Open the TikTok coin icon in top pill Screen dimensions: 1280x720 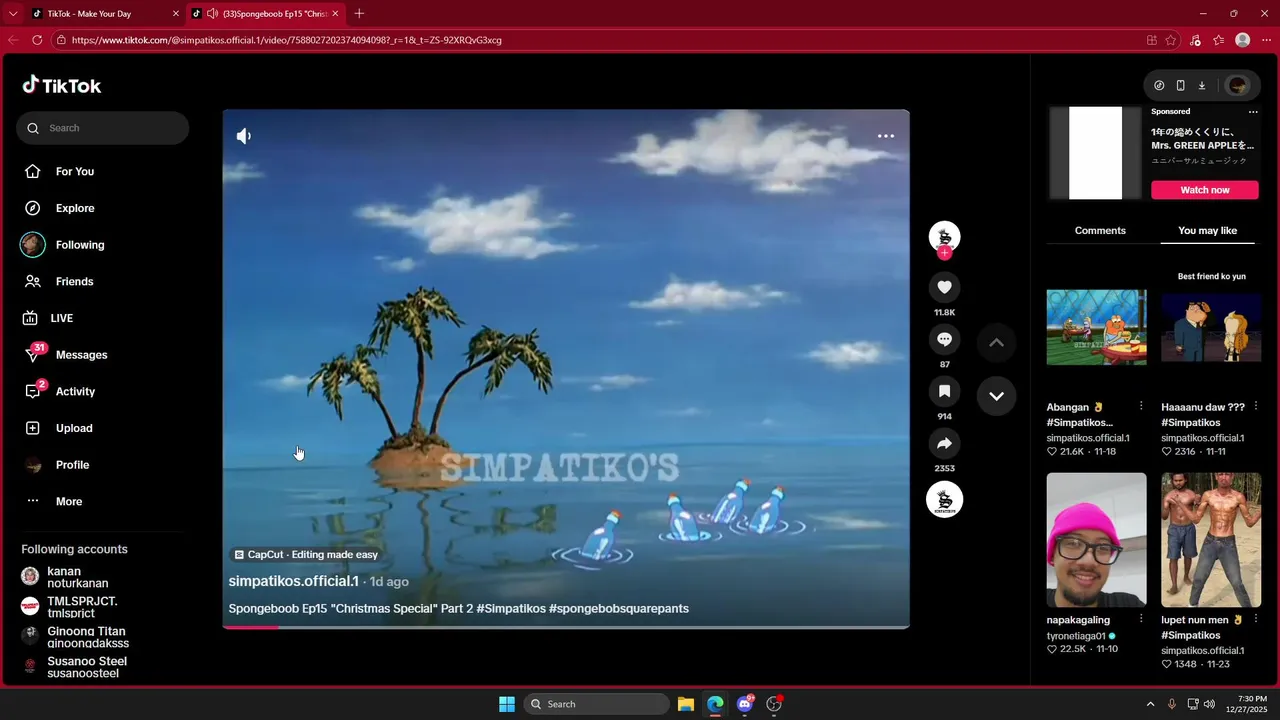click(1159, 85)
